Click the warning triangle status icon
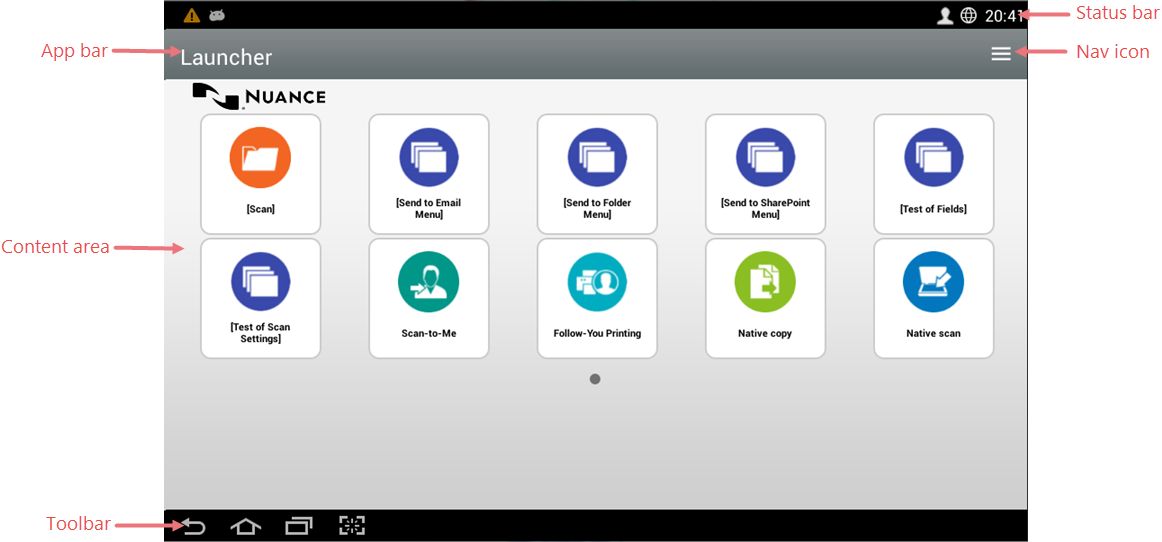 click(x=191, y=15)
